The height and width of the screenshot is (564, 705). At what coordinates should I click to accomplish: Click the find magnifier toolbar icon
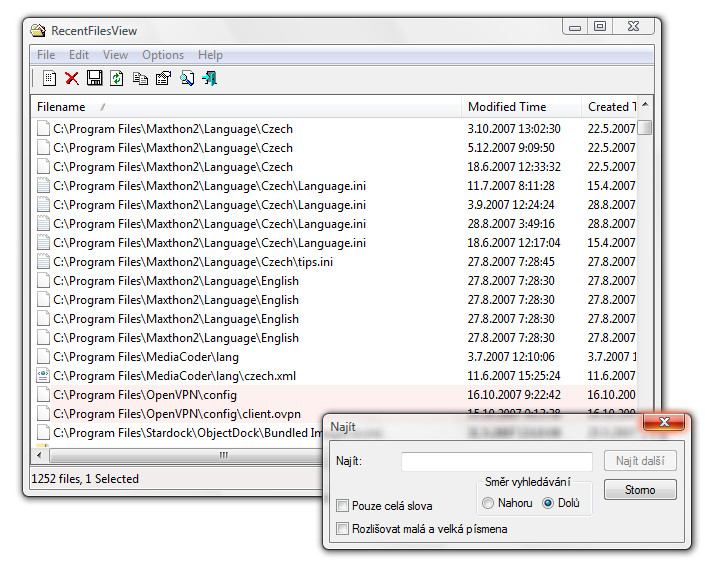pyautogui.click(x=187, y=79)
